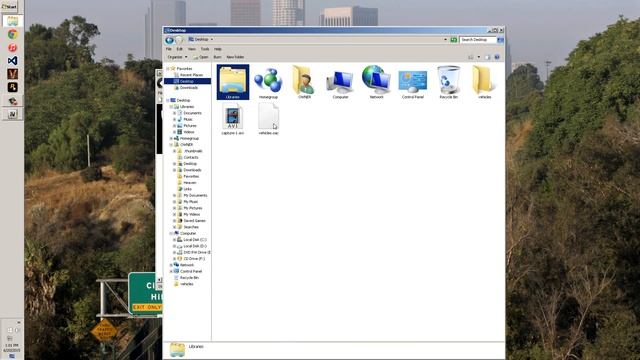The height and width of the screenshot is (360, 640).
Task: Click the system tray clock
Action: pos(11,348)
